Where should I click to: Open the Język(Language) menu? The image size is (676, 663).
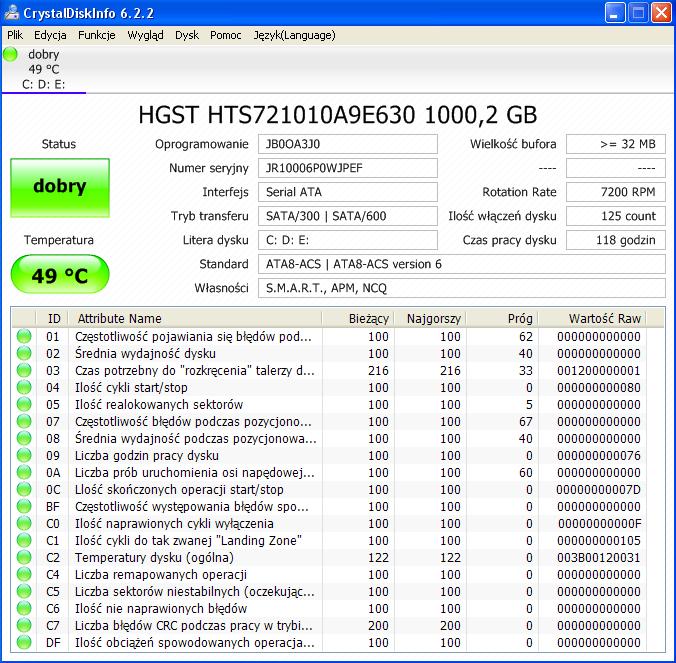(x=294, y=35)
